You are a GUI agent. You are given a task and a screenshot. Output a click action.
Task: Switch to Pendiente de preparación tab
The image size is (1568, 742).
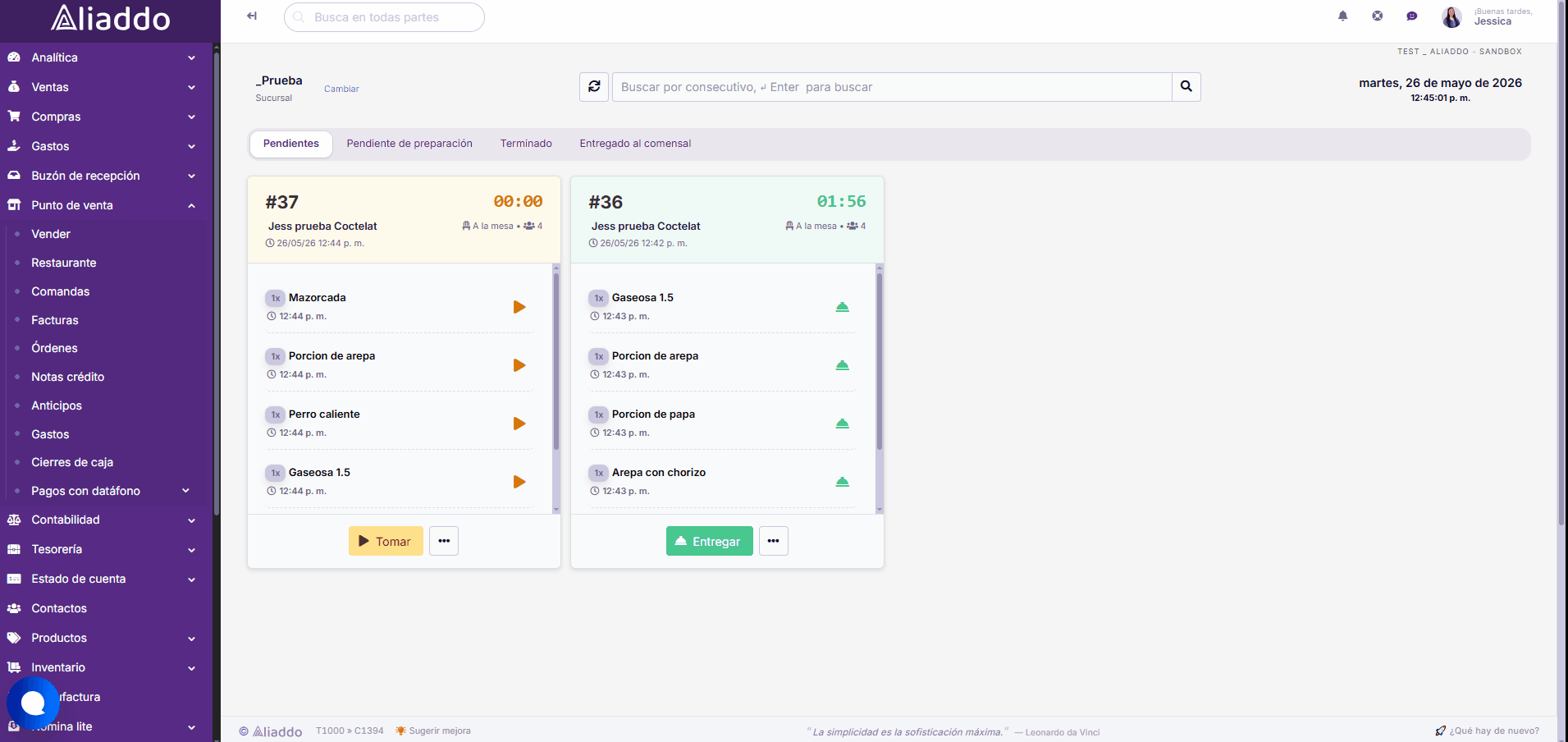pyautogui.click(x=409, y=144)
